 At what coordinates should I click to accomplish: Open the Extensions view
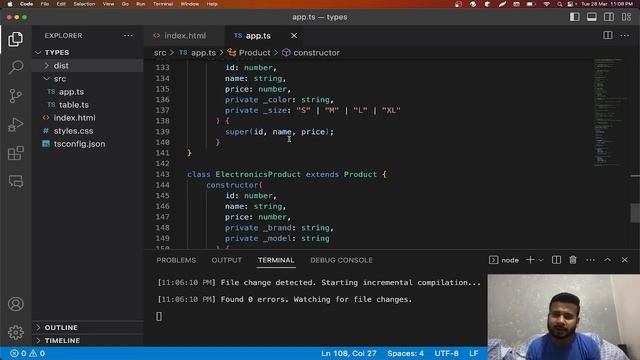tap(16, 153)
